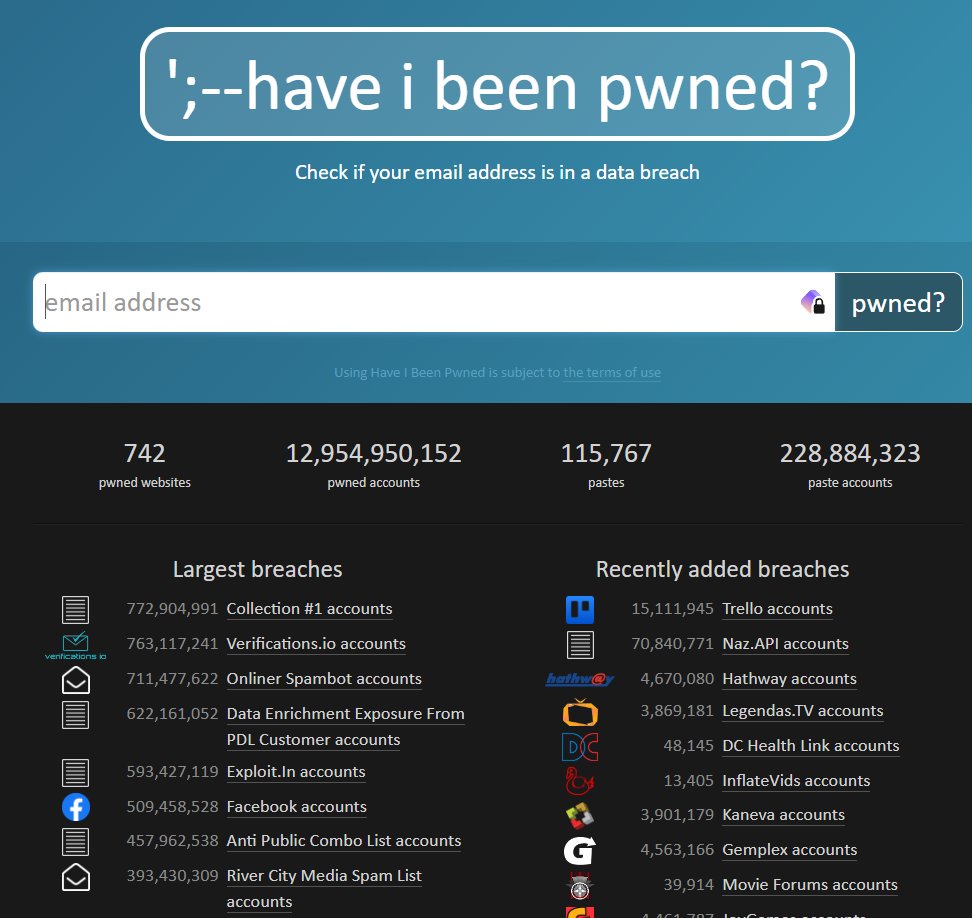
Task: Open Anti Public Combo List accounts link
Action: tap(344, 841)
